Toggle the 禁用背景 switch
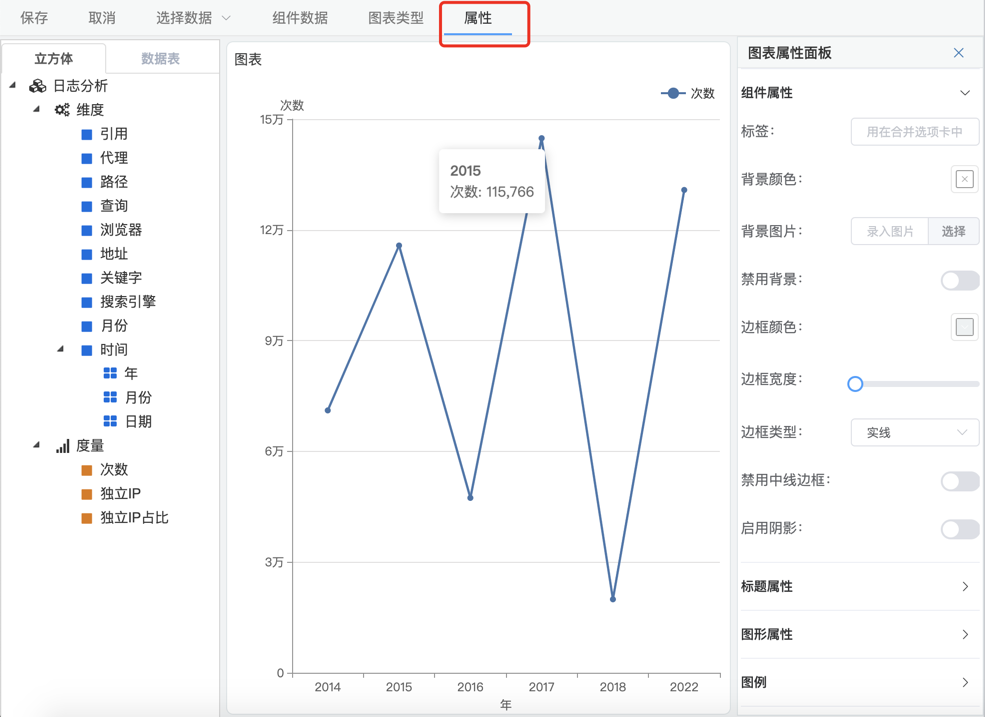This screenshot has width=985, height=717. (959, 280)
